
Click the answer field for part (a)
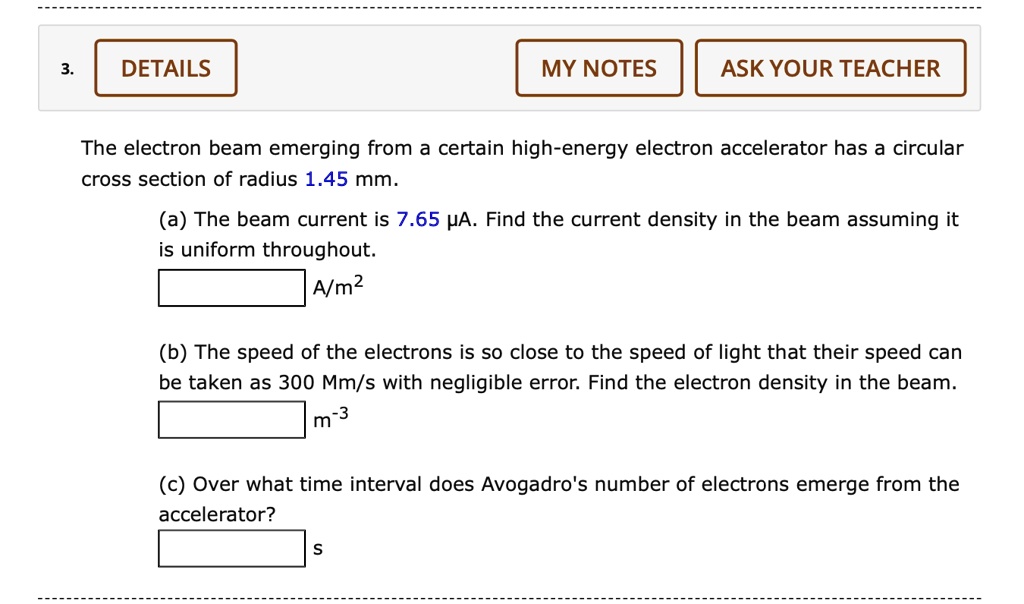point(230,288)
